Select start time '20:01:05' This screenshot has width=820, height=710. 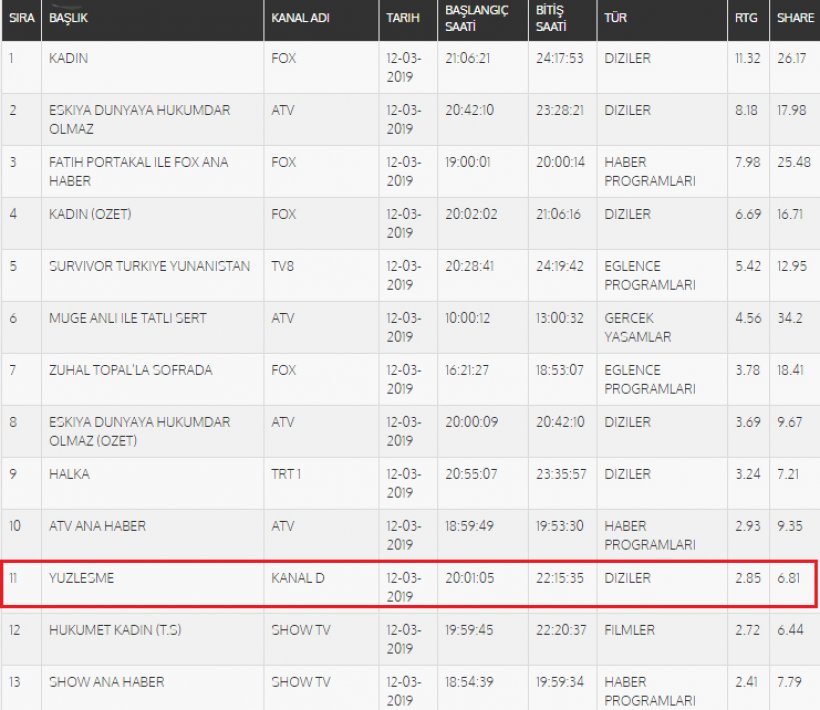(x=470, y=578)
